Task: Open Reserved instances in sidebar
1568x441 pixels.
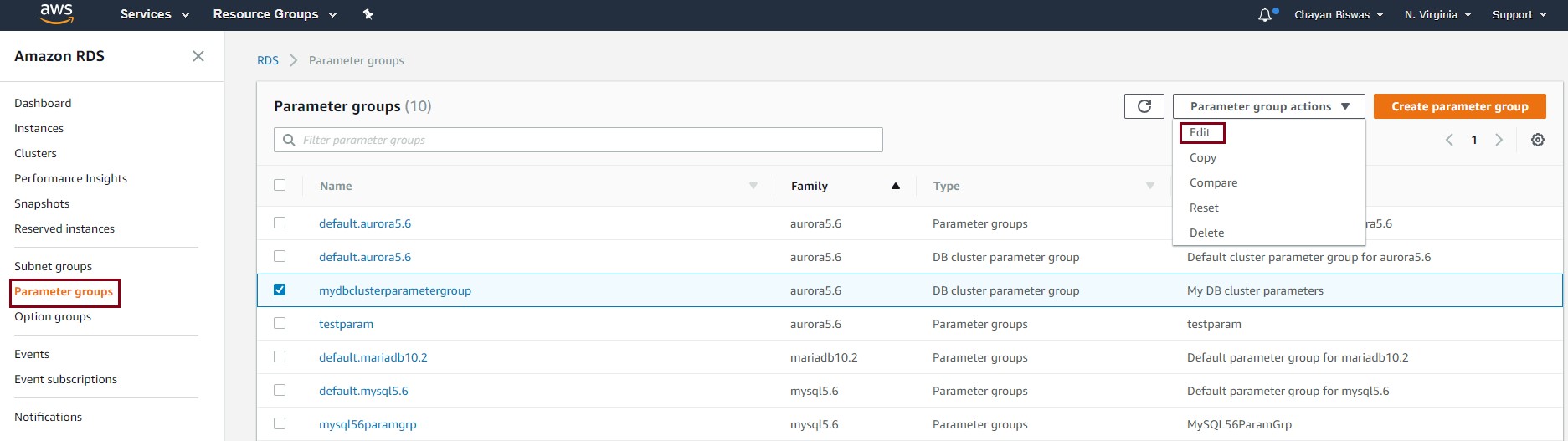Action: click(64, 228)
